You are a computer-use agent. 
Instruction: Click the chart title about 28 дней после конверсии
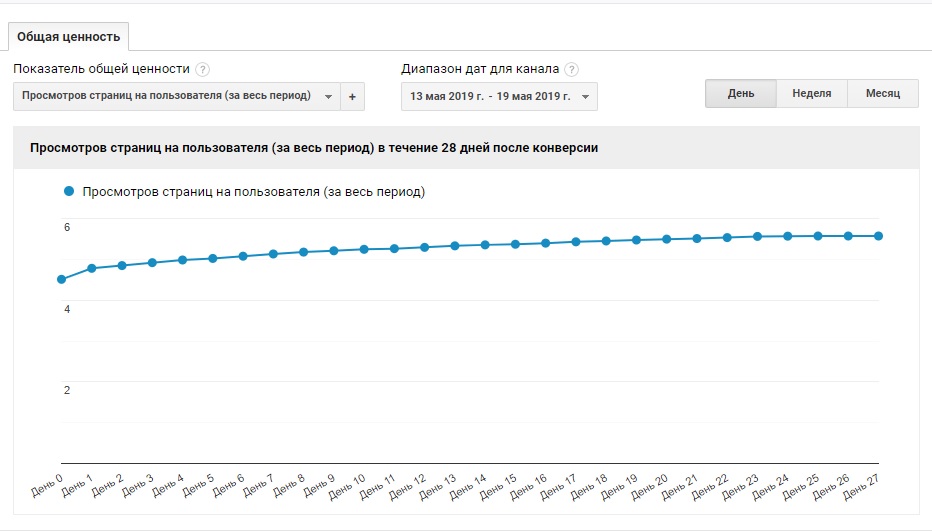[314, 147]
